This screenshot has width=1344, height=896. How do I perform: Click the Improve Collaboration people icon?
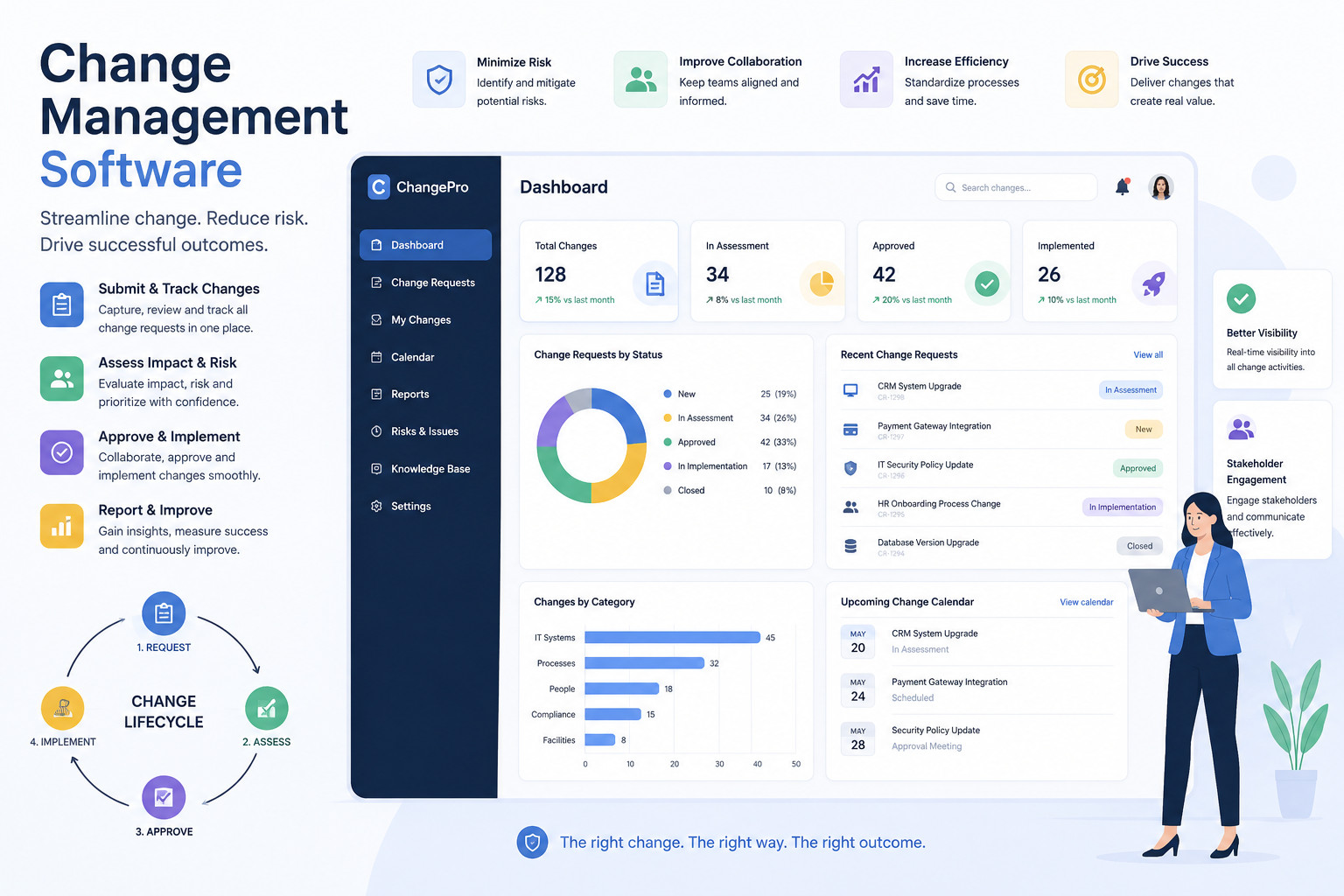tap(640, 80)
